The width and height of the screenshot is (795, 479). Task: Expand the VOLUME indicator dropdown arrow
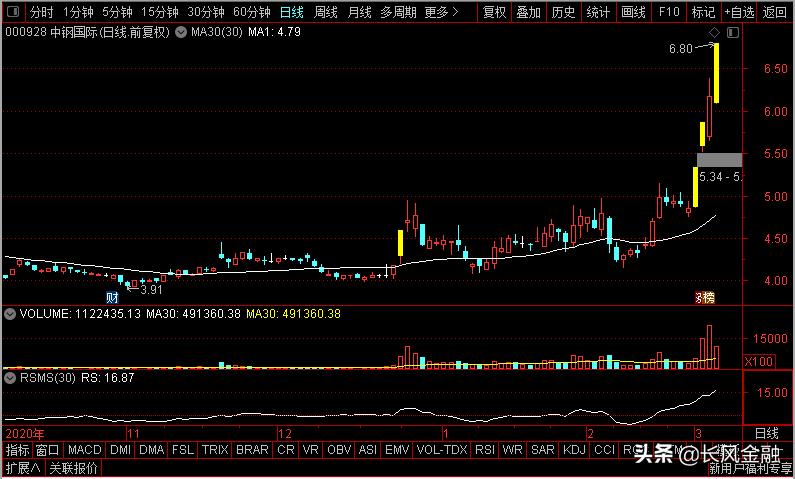(x=10, y=314)
